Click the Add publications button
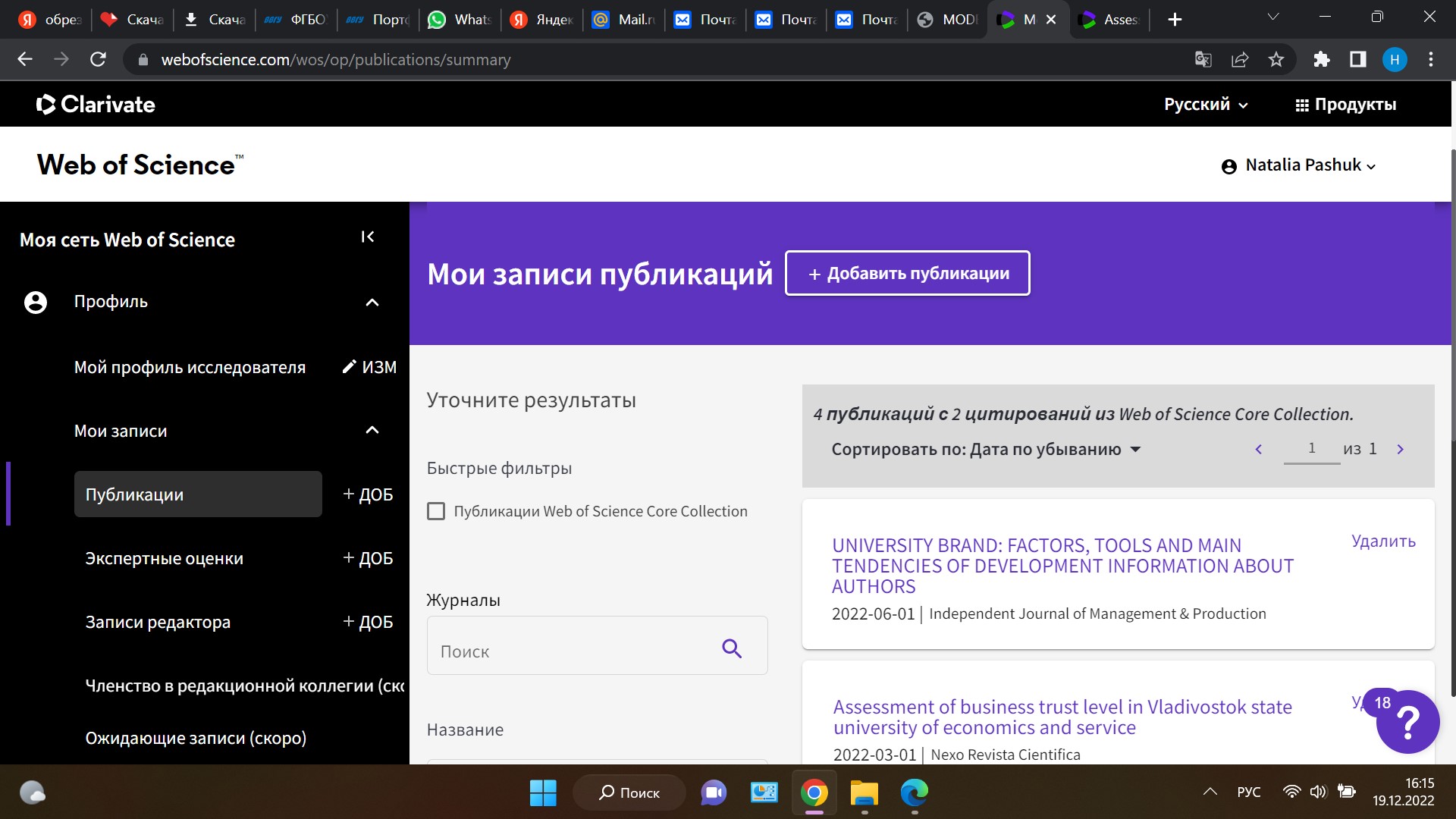Image resolution: width=1456 pixels, height=819 pixels. 907,273
